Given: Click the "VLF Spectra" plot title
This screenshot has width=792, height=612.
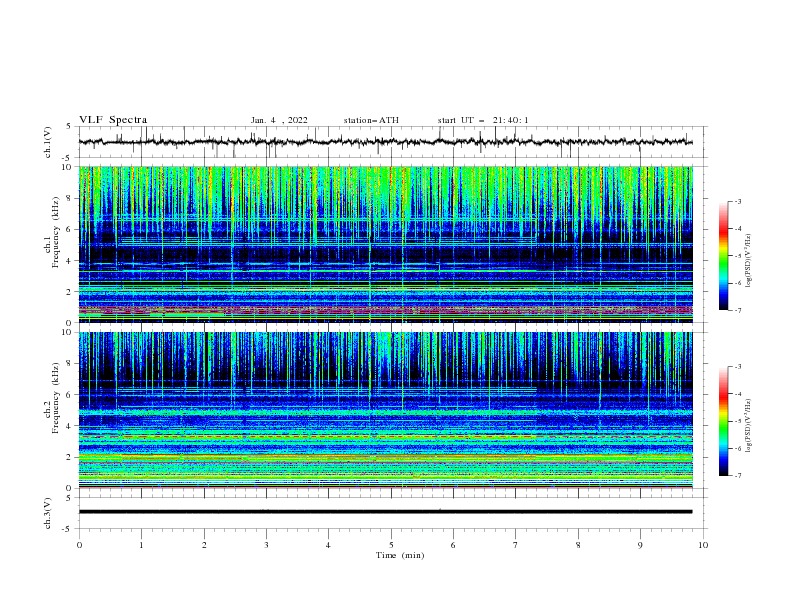Looking at the screenshot, I should [113, 120].
